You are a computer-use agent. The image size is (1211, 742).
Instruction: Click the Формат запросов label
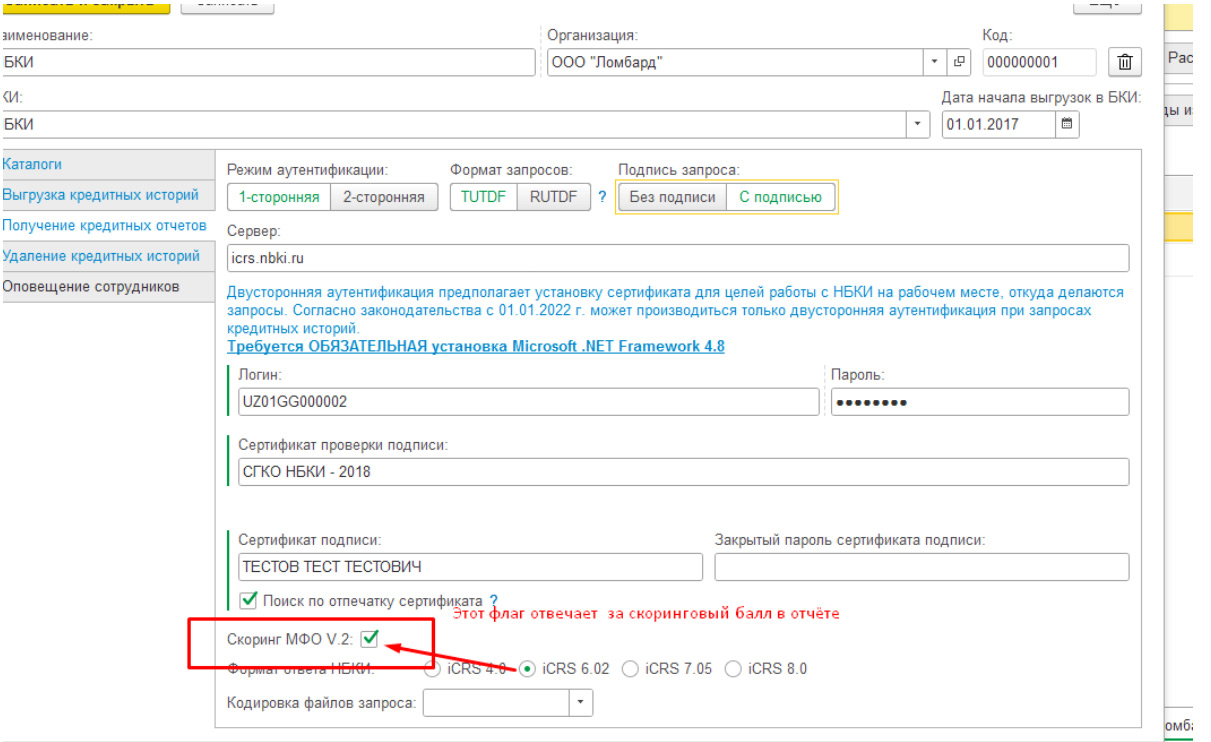click(x=511, y=169)
